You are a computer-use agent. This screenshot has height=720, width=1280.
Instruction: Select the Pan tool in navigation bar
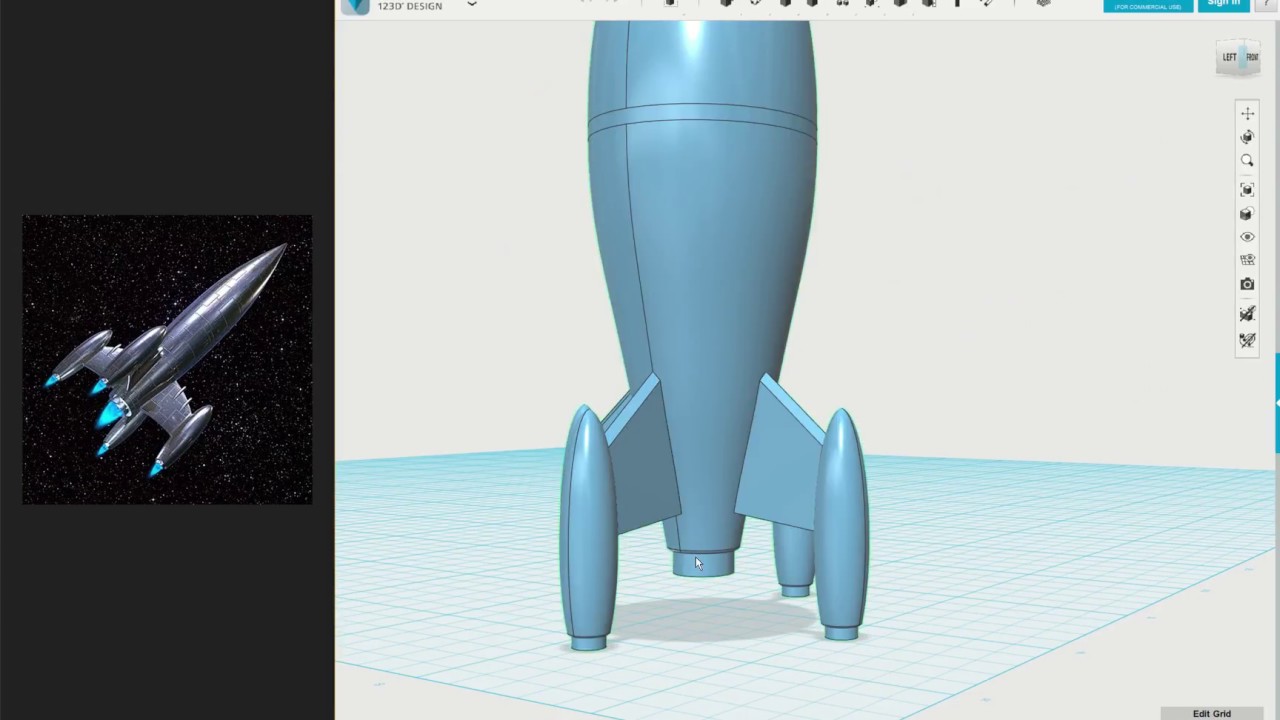(1247, 114)
